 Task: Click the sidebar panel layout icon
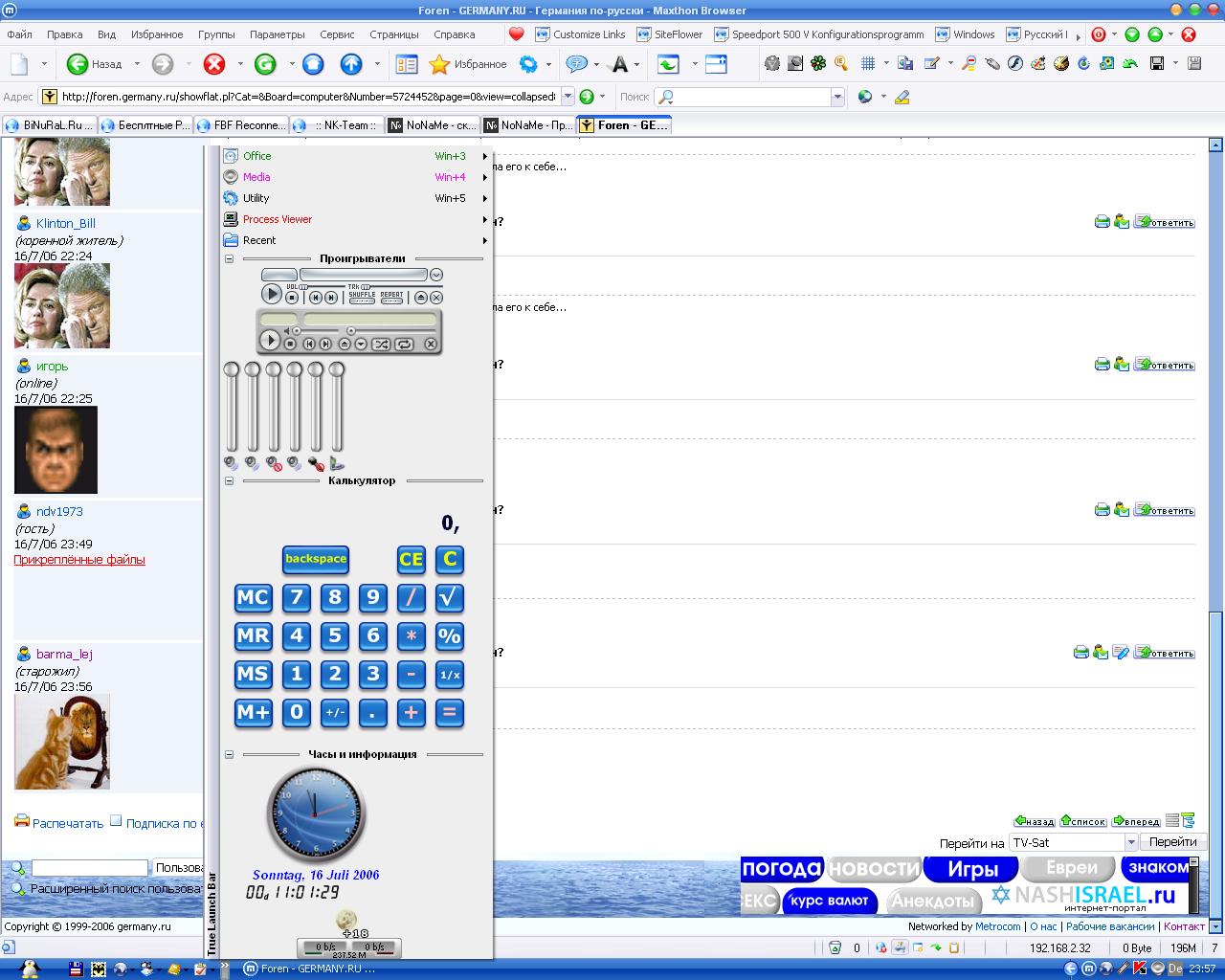407,64
